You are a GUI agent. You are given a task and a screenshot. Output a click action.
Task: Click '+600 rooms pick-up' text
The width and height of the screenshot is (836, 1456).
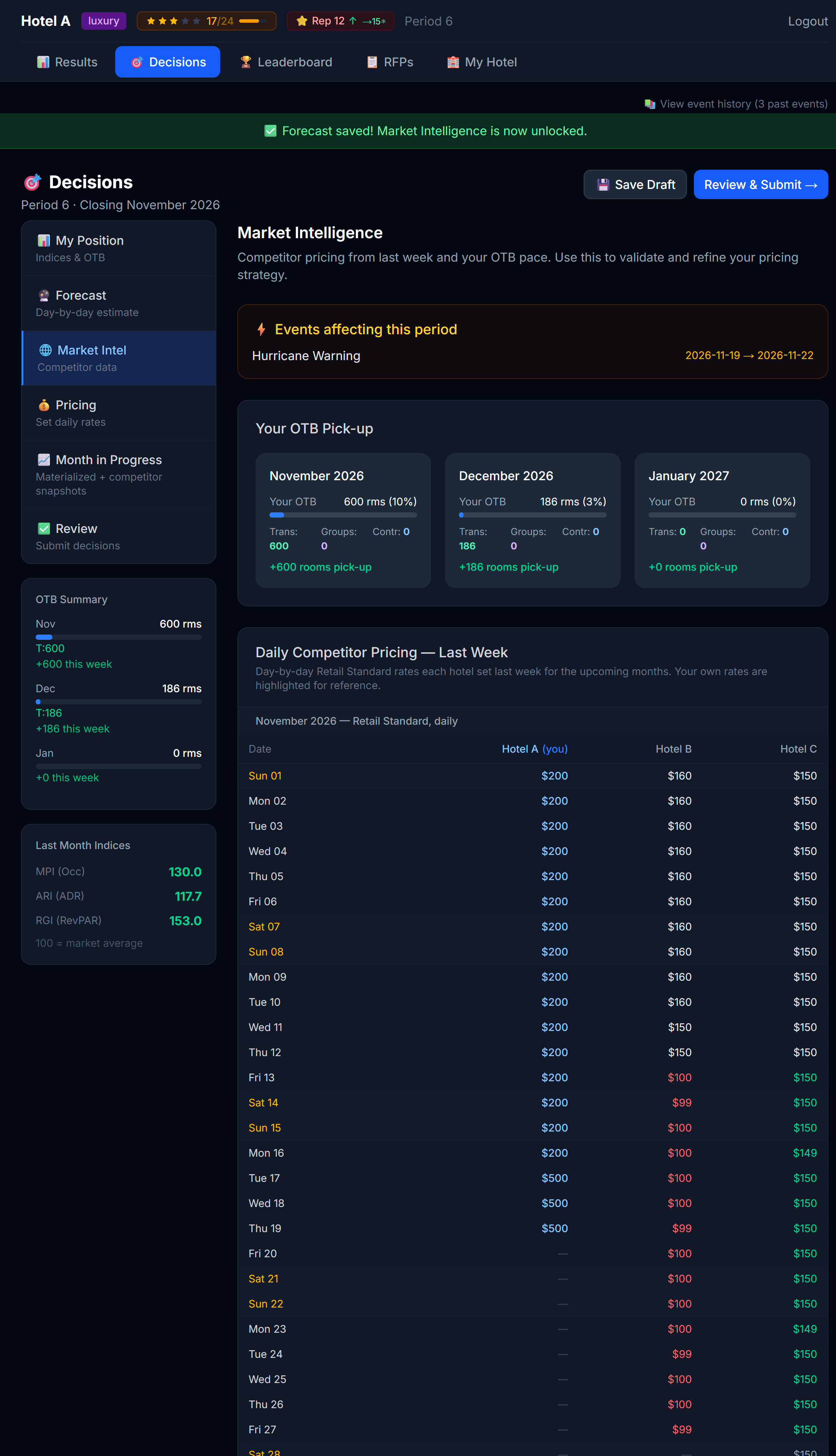click(320, 567)
